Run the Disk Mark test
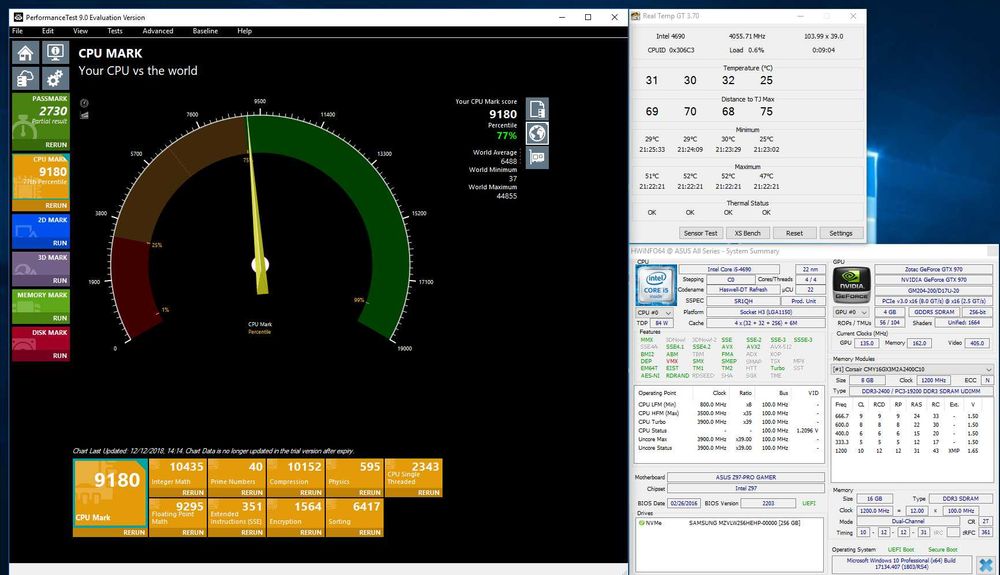The width and height of the screenshot is (1000, 575). tap(60, 356)
